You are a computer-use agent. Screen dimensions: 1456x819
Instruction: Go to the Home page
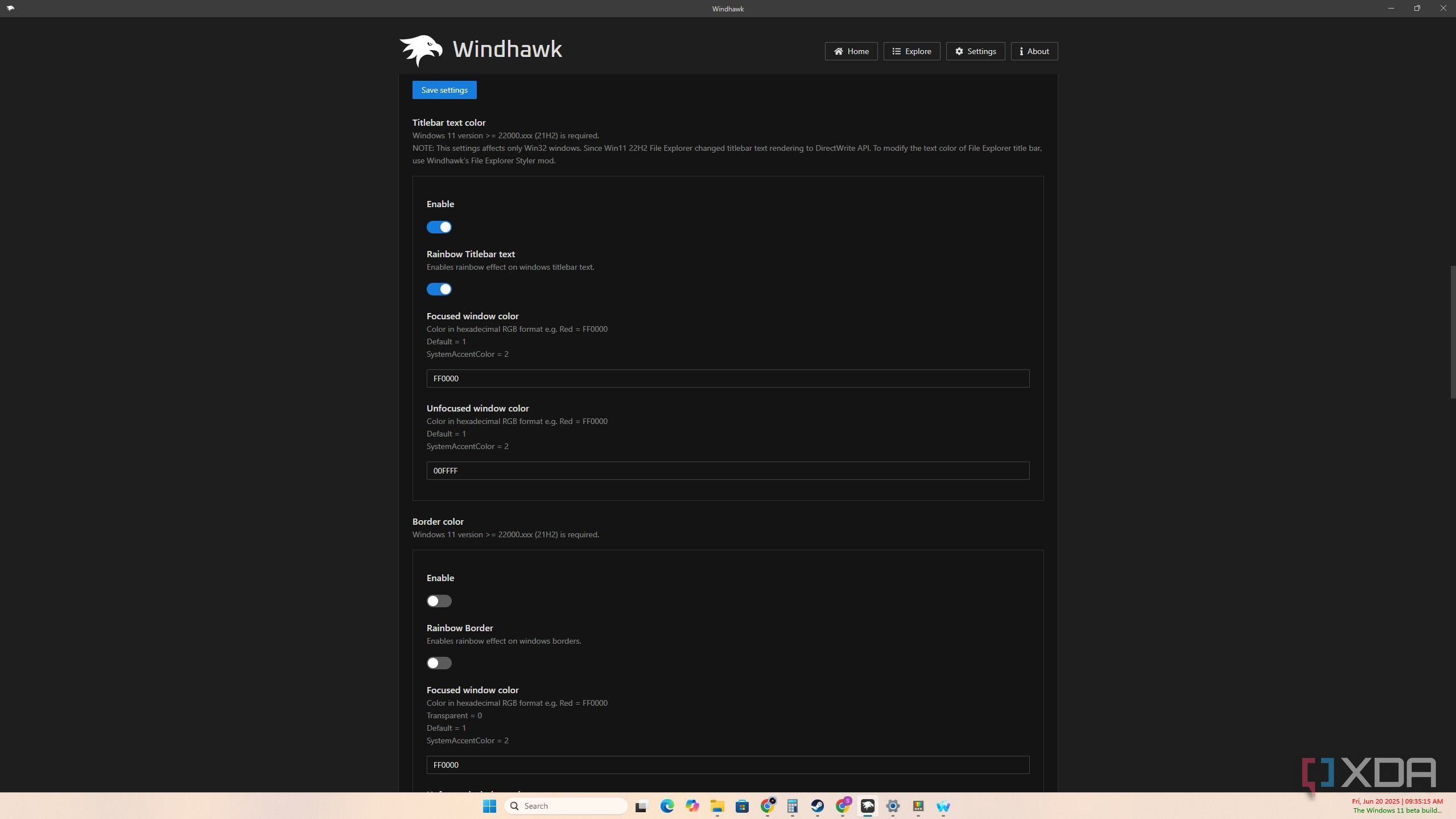click(x=851, y=51)
